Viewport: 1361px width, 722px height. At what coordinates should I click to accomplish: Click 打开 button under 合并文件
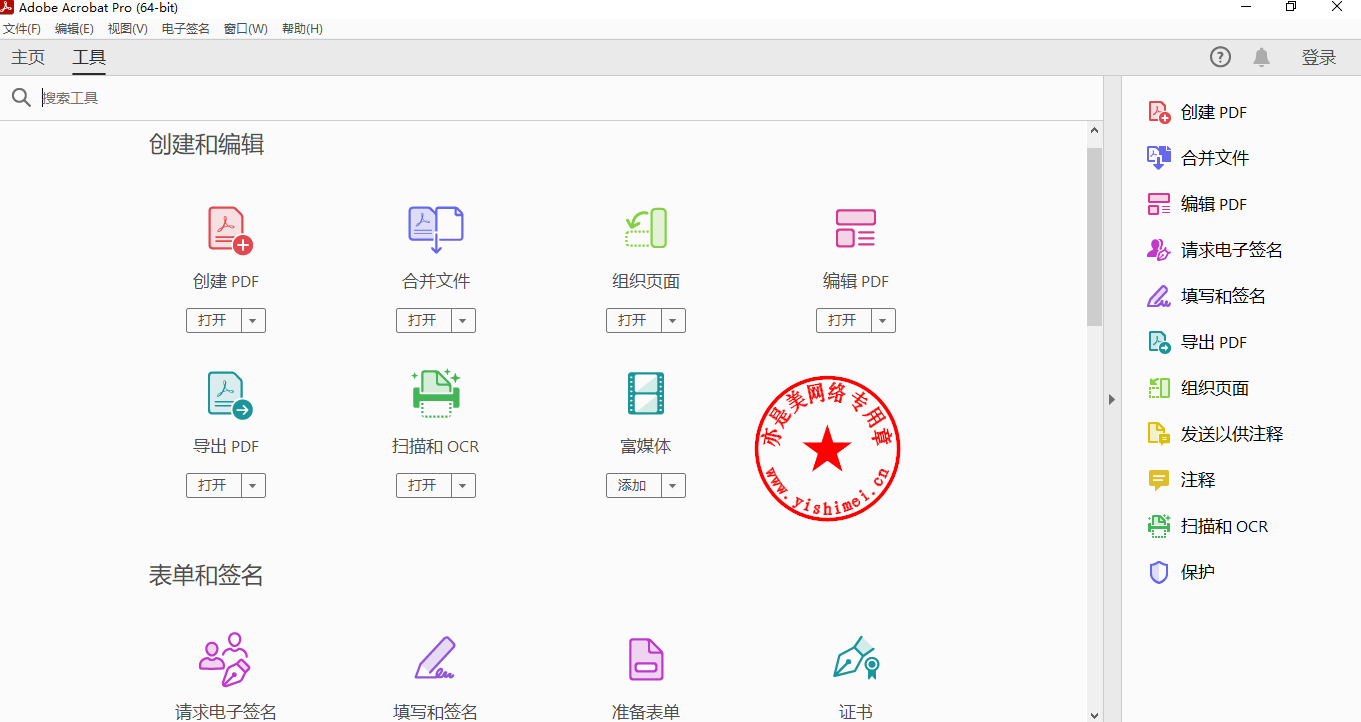(423, 320)
